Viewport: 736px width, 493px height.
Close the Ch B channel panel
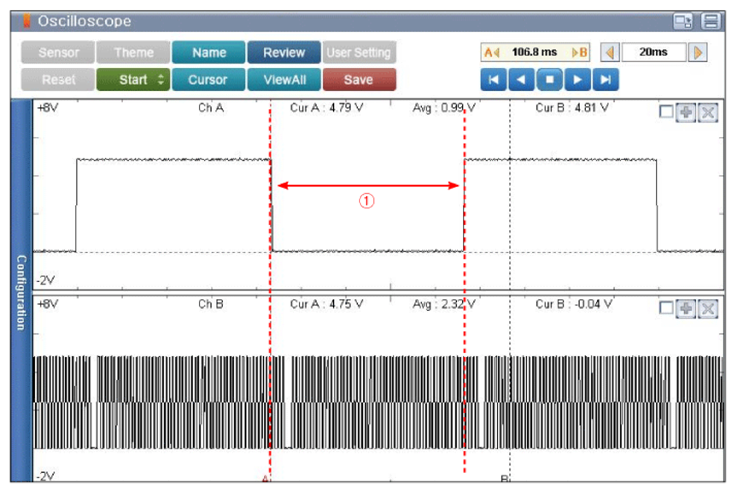pyautogui.click(x=708, y=308)
